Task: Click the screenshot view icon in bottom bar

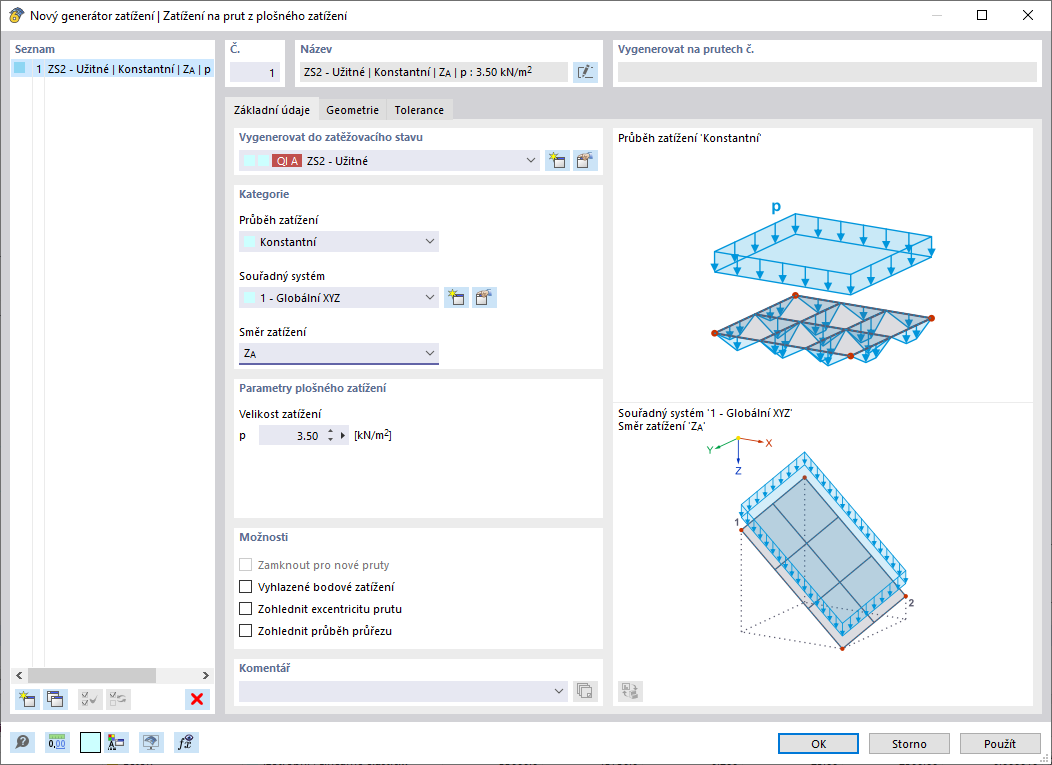Action: [152, 743]
